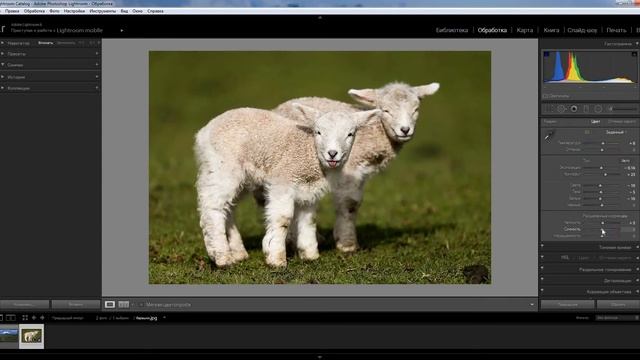Click the Reset button in right panel
This screenshot has height=360, width=640.
(618, 304)
